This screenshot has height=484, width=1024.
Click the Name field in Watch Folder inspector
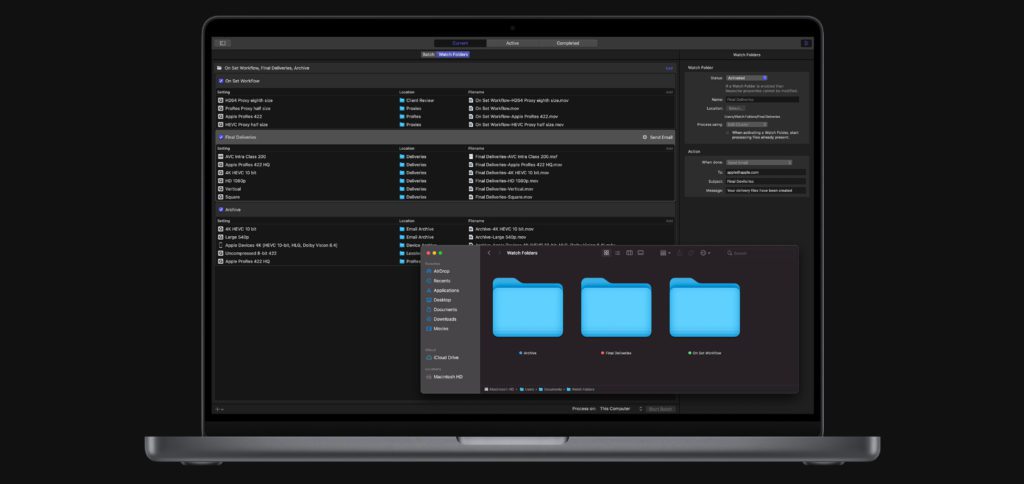click(762, 99)
